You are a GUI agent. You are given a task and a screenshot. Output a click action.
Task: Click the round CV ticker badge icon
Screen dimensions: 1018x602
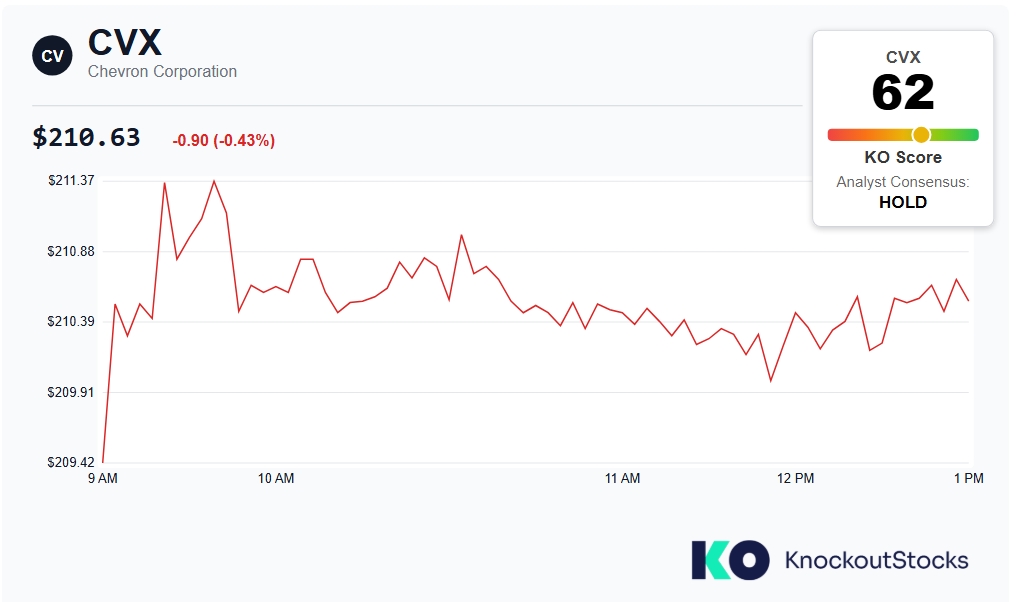tap(53, 56)
